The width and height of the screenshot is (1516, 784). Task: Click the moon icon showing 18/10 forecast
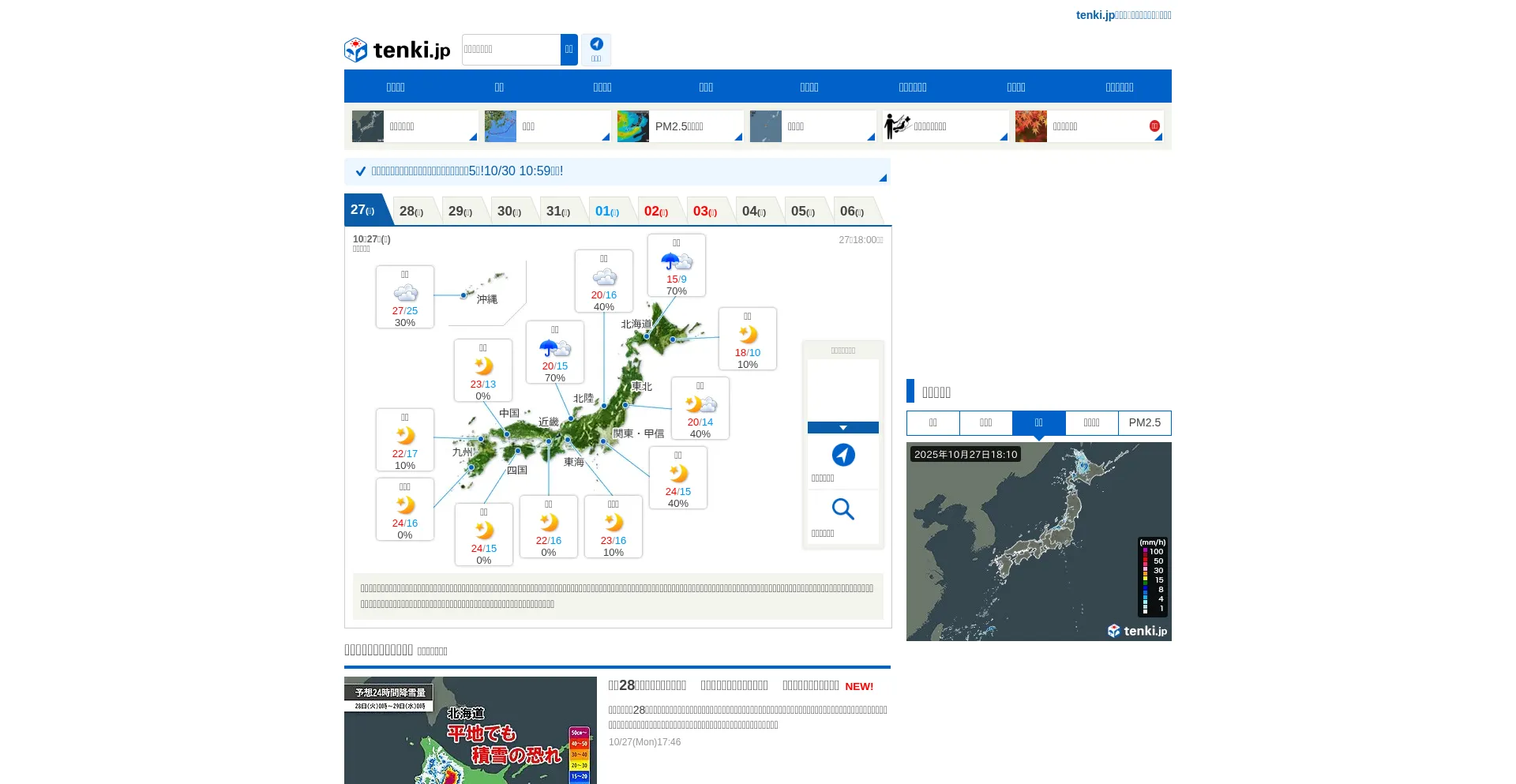pyautogui.click(x=747, y=335)
